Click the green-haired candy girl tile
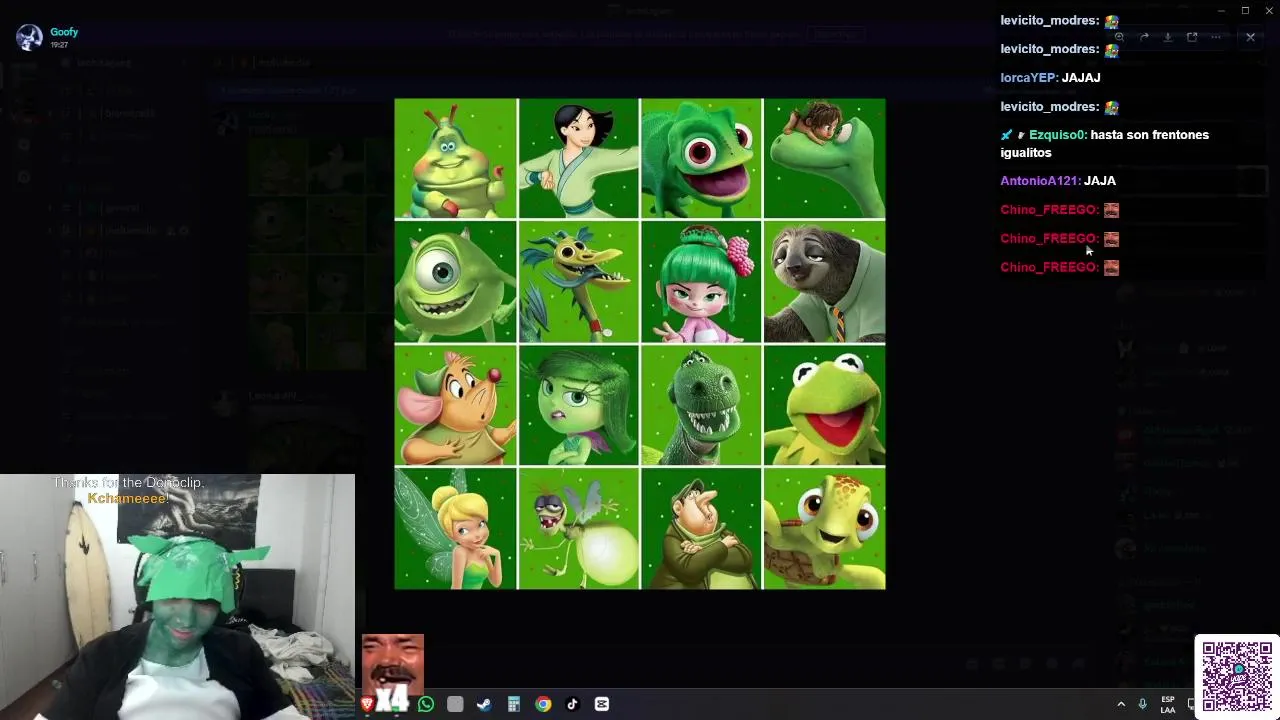 [701, 282]
